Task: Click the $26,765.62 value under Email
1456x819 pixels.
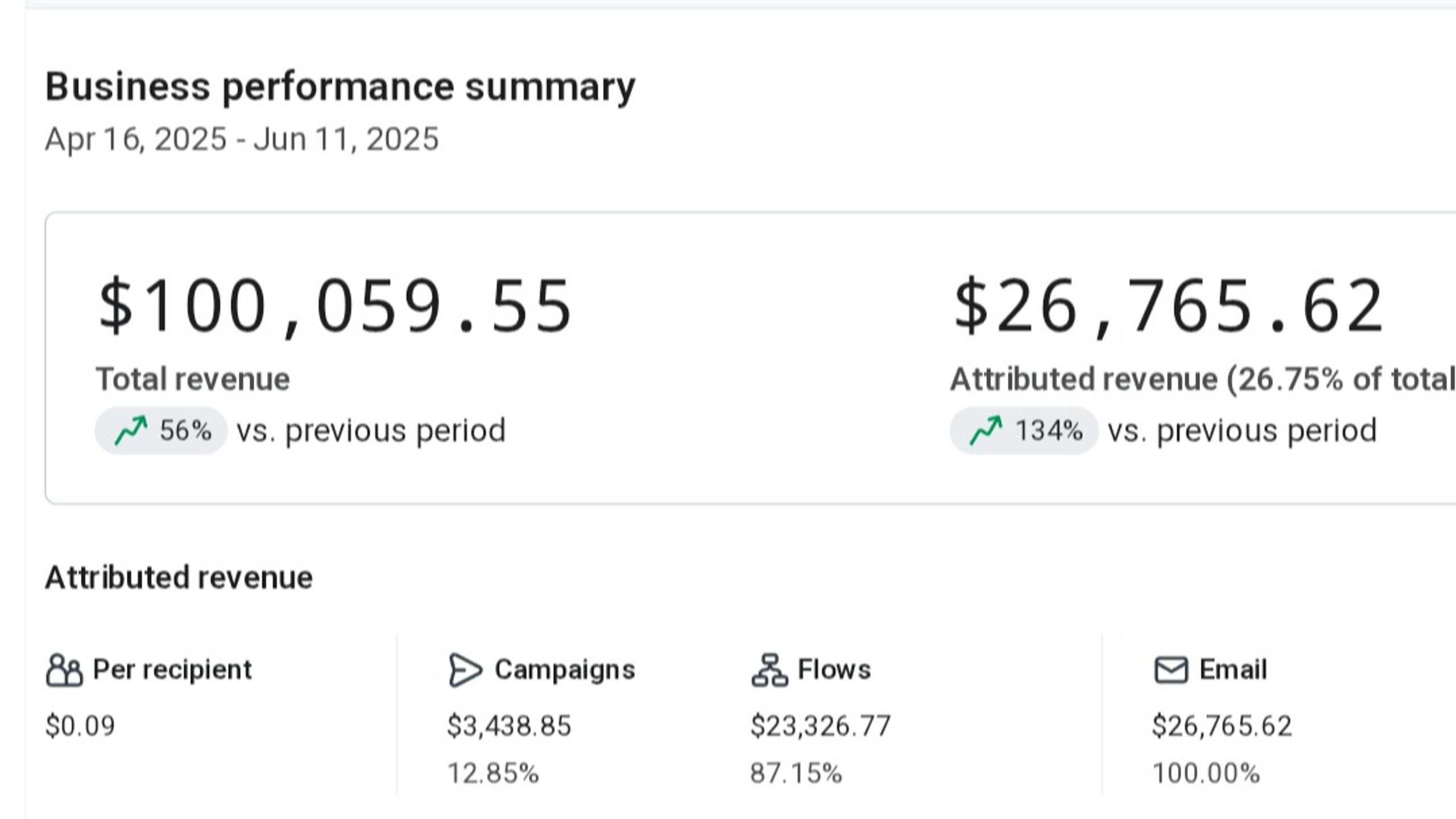Action: pos(1222,726)
